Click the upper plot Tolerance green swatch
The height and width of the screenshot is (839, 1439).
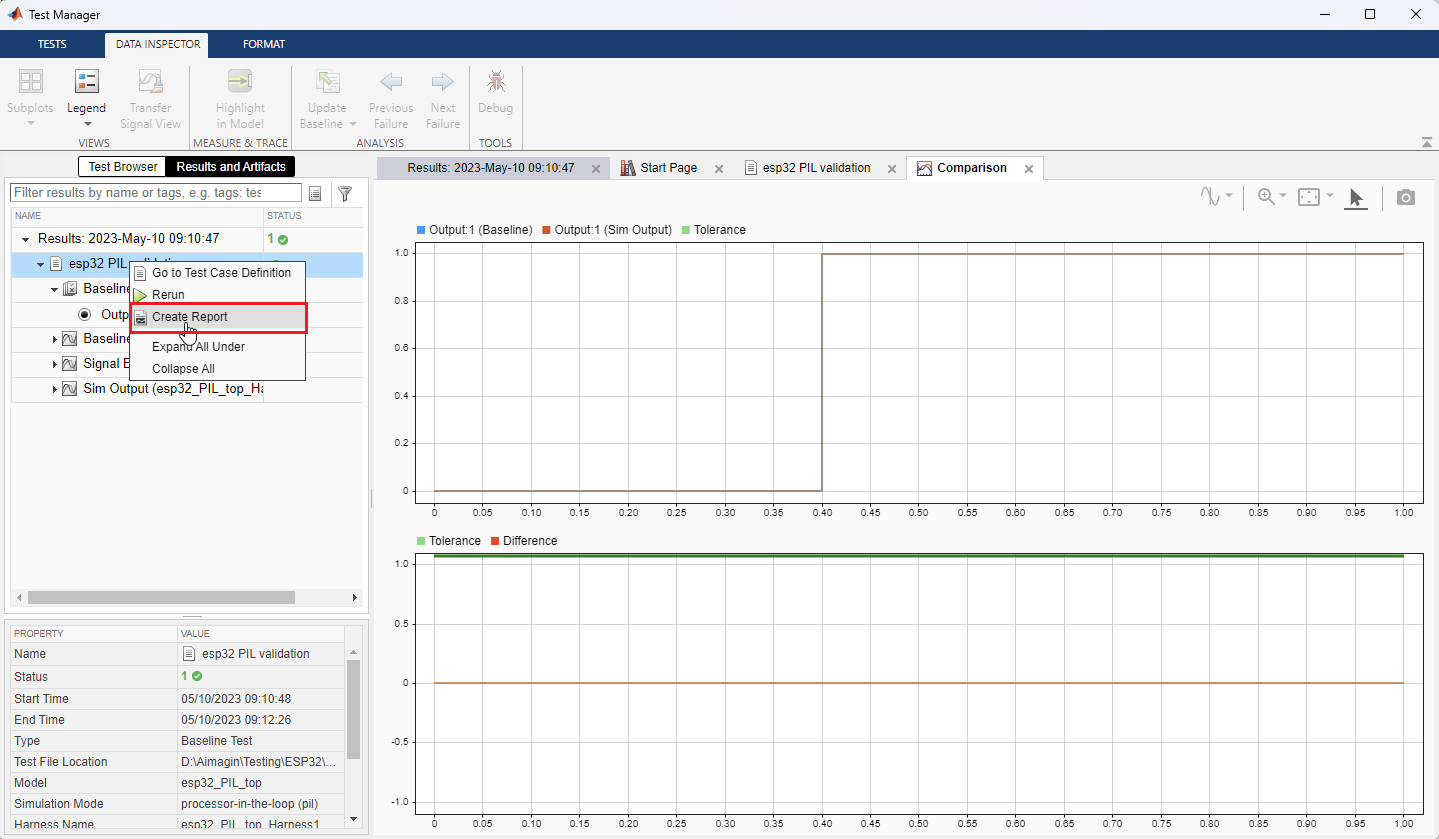click(685, 230)
